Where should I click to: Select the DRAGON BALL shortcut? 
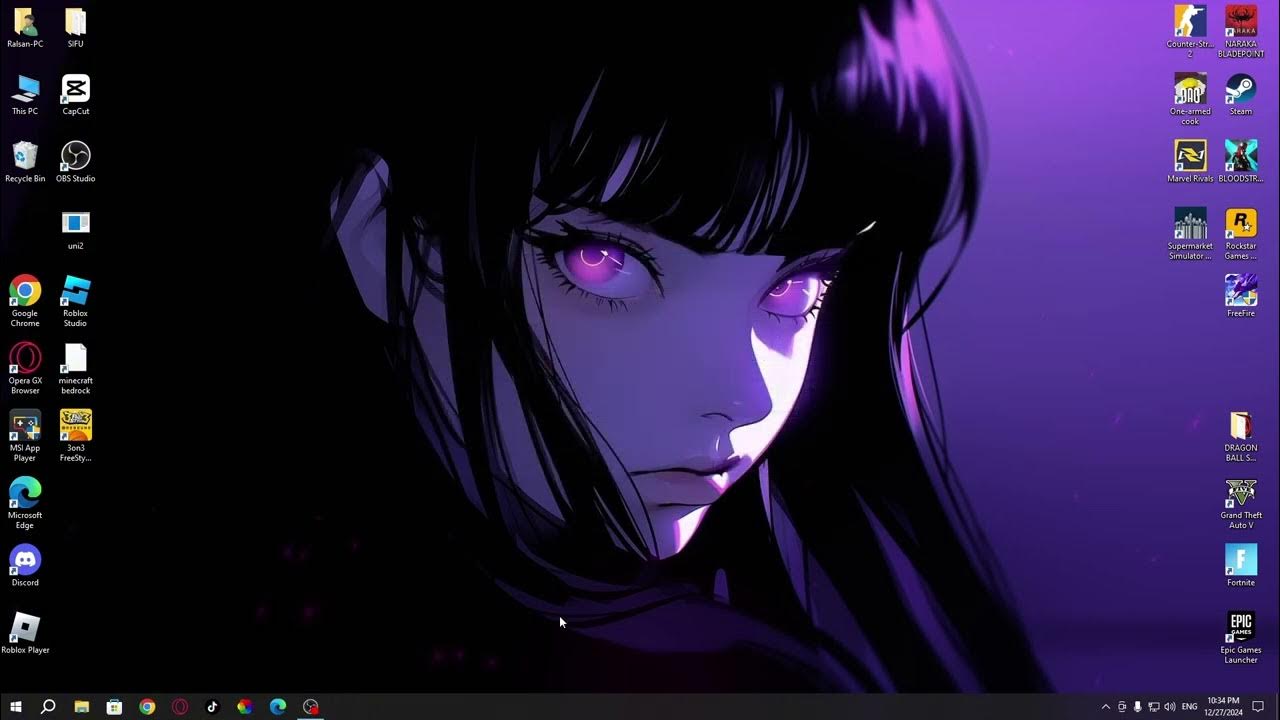coord(1241,436)
